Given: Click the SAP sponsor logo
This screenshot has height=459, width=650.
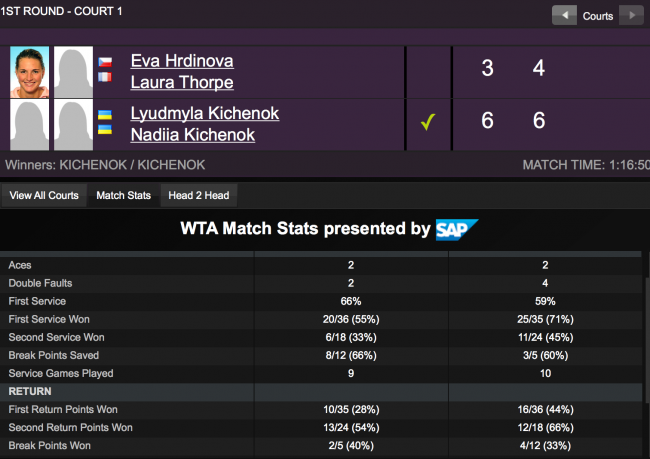Looking at the screenshot, I should (x=457, y=229).
